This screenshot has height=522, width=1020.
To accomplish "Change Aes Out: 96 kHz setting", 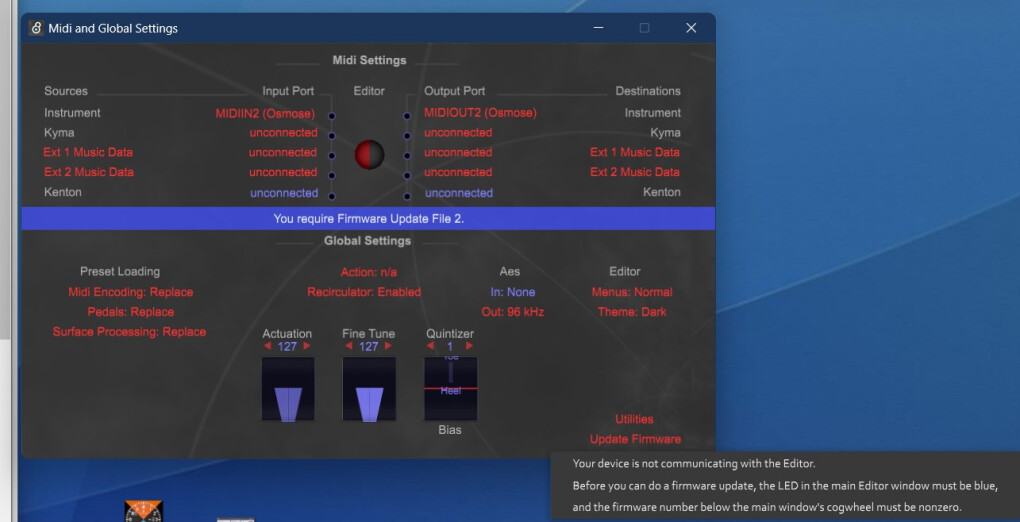I will (x=513, y=312).
